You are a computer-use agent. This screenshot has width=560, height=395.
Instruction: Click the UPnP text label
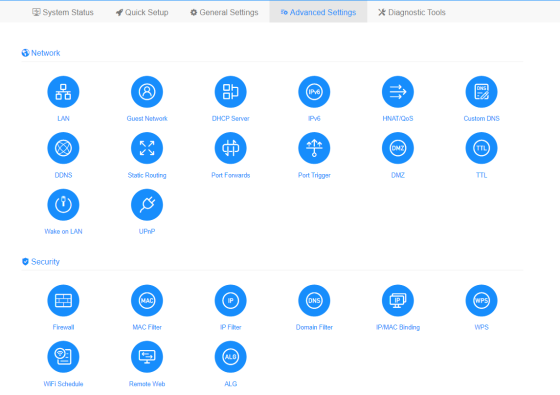pos(147,231)
